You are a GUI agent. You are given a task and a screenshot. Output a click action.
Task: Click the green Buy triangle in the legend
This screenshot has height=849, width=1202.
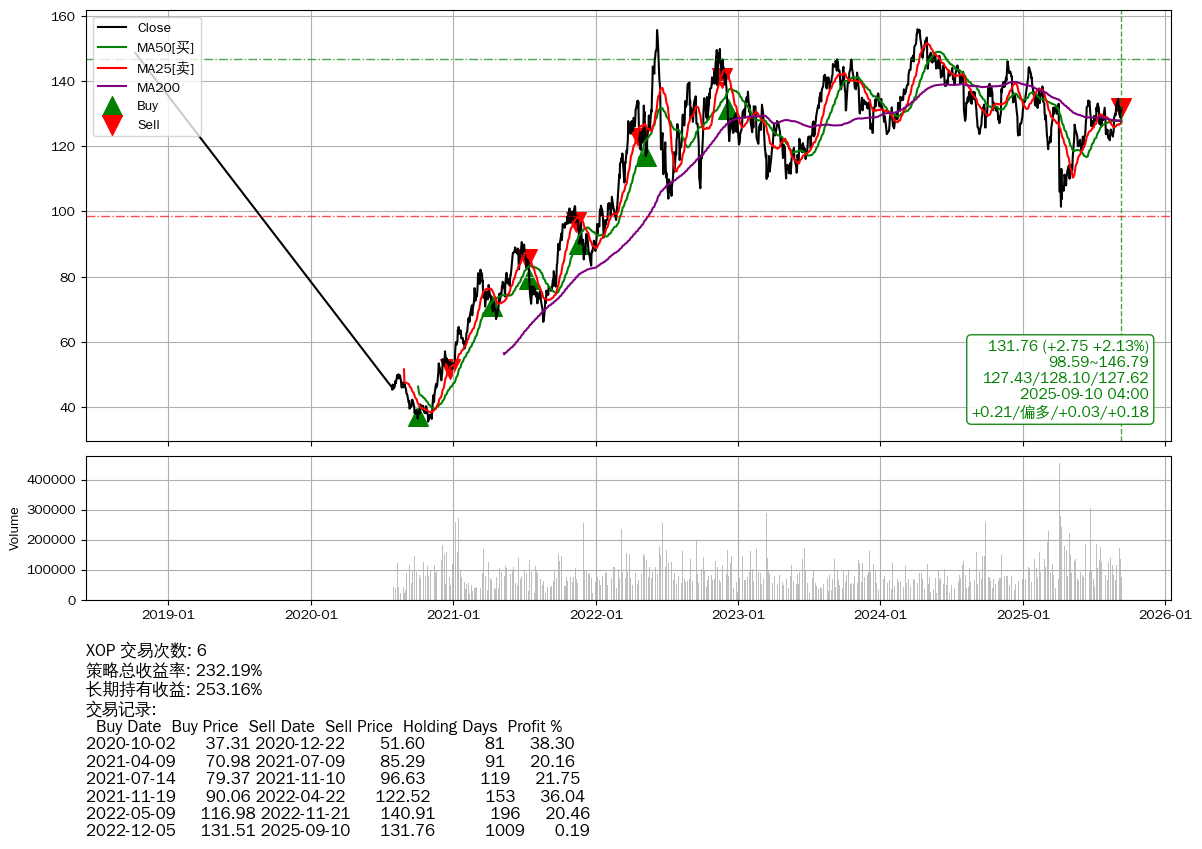click(113, 106)
